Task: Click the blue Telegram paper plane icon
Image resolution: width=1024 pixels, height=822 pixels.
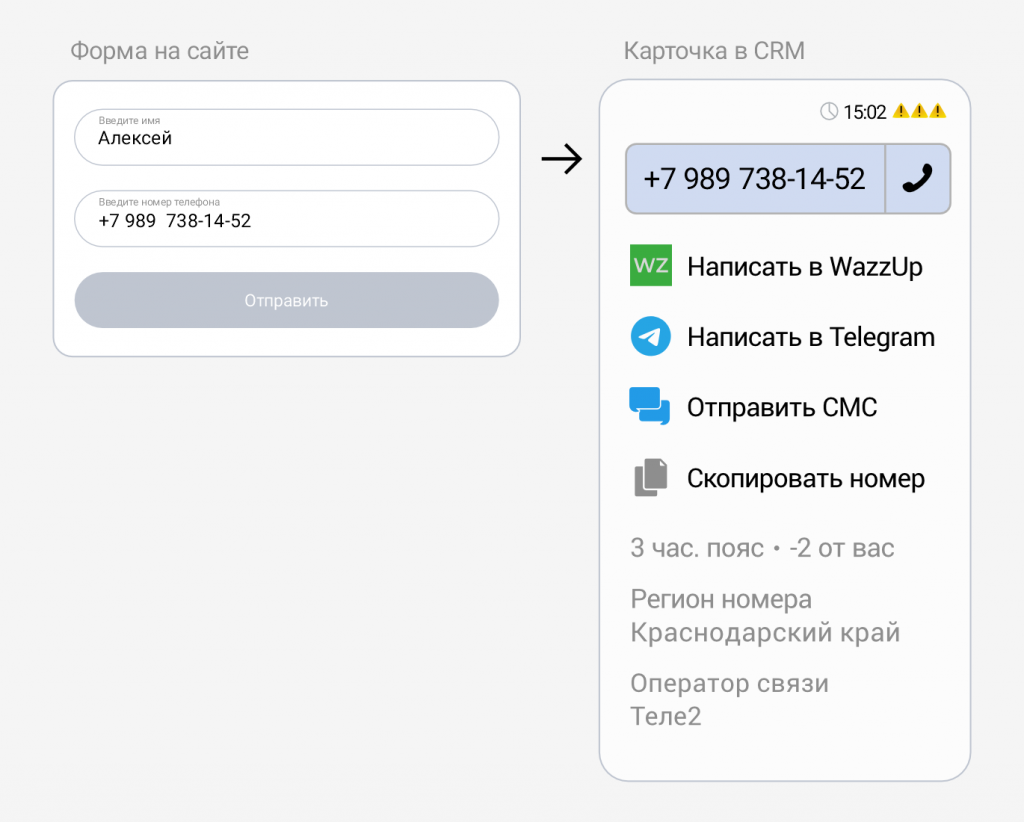Action: pyautogui.click(x=650, y=337)
